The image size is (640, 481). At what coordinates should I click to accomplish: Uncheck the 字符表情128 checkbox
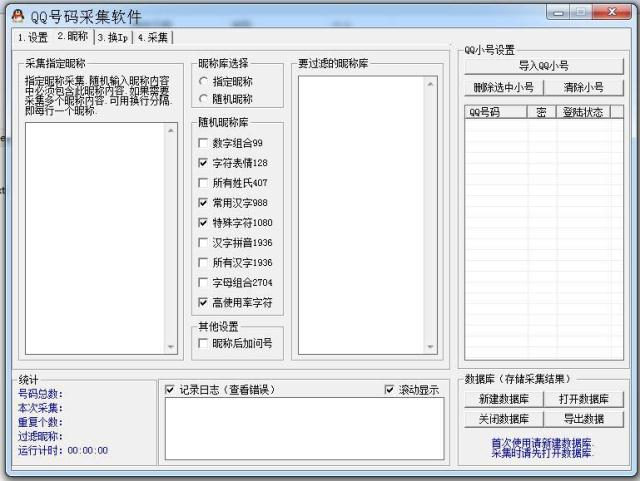[x=233, y=163]
